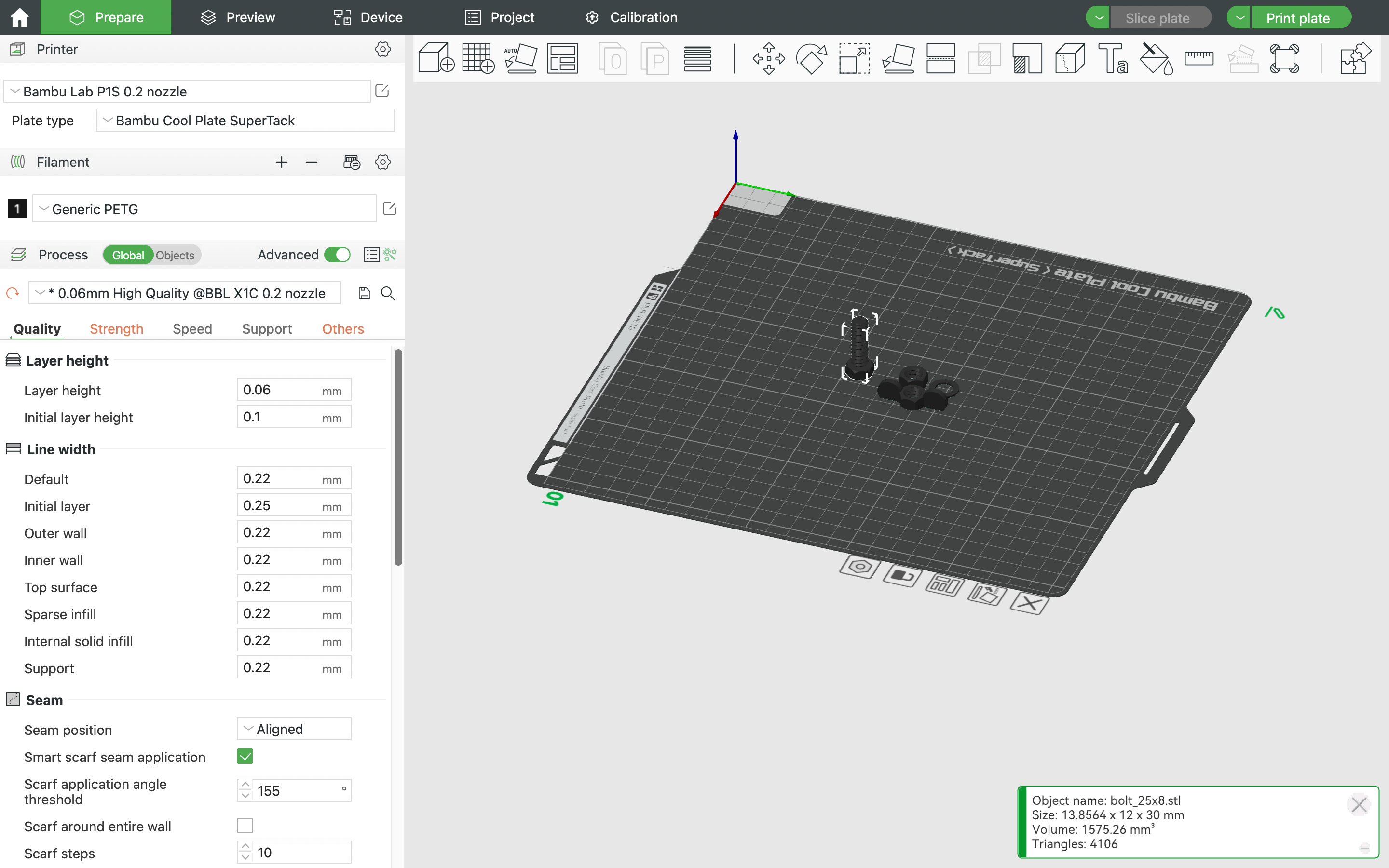1389x868 pixels.
Task: Enable Scarf around entire wall checkbox
Action: point(244,825)
